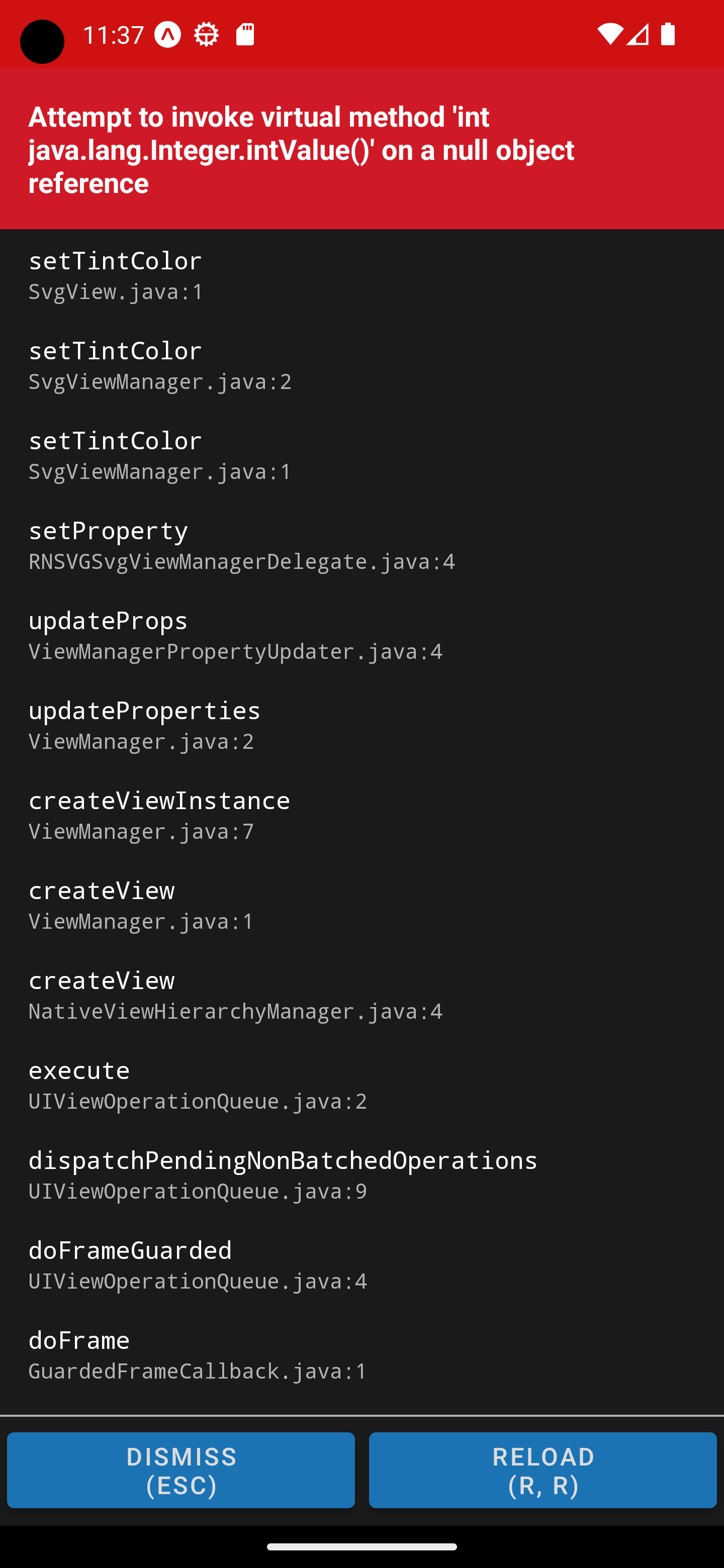Select the setProperty RNSVGSvgViewManagerDelegate frame
724x1568 pixels.
coord(361,545)
